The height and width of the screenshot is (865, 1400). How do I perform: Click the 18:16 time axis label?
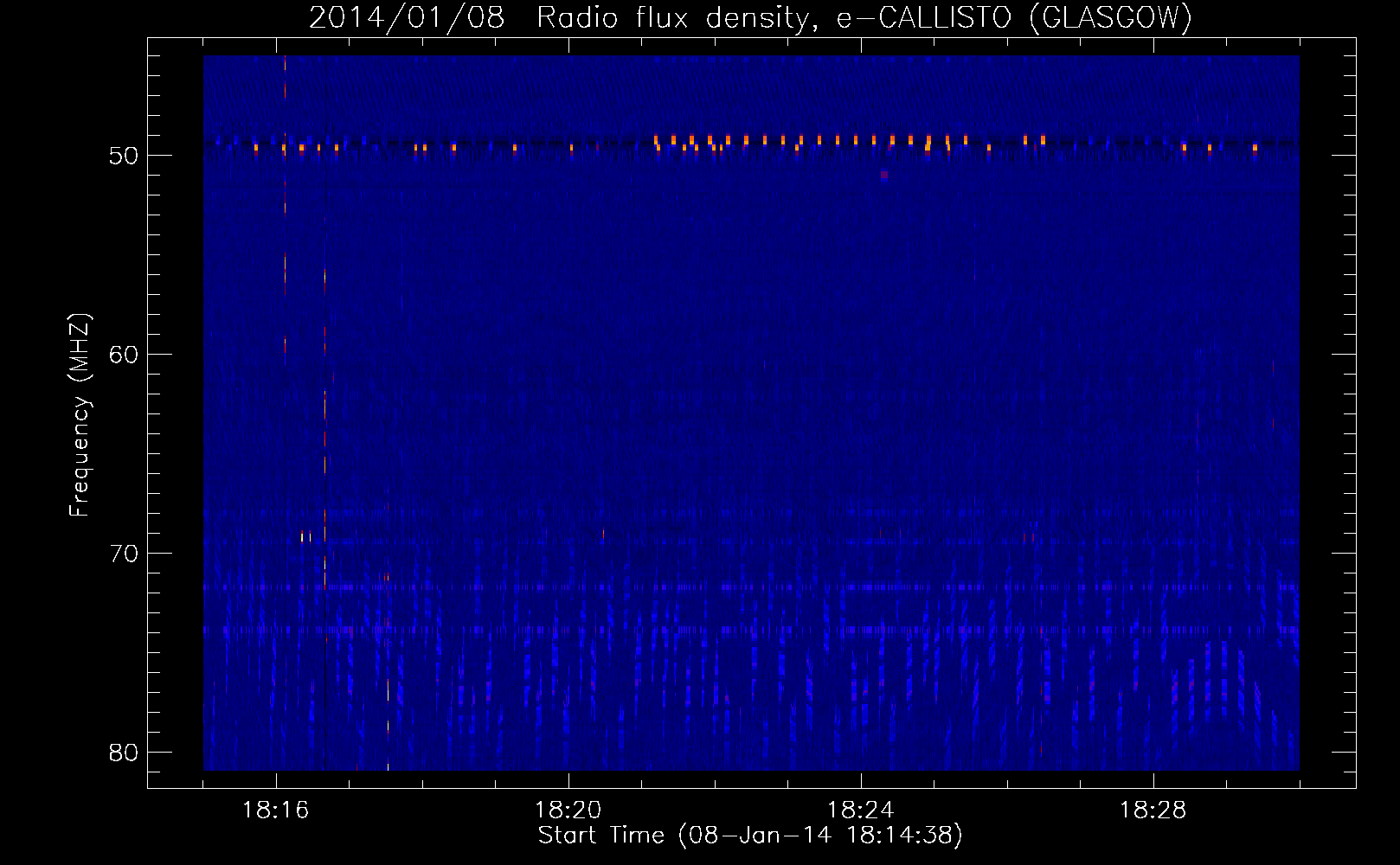pyautogui.click(x=275, y=811)
